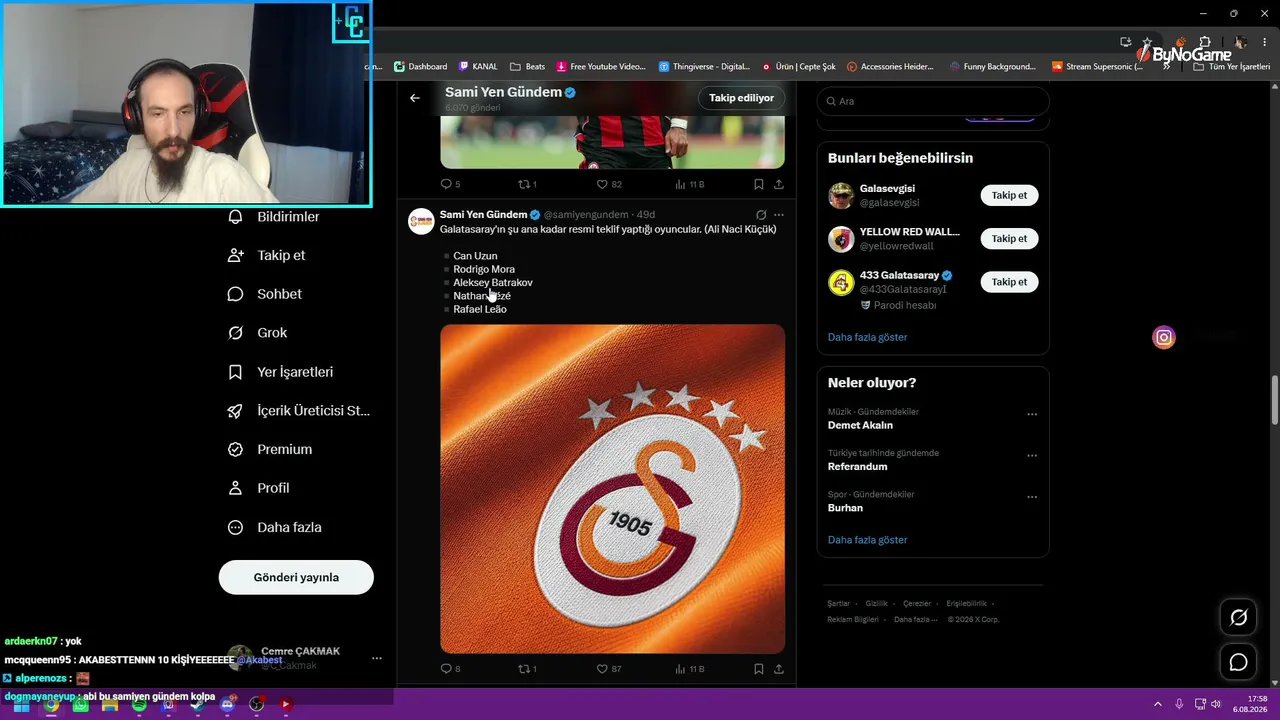The width and height of the screenshot is (1280, 720).
Task: Click the Gönderi yayınla button
Action: (296, 577)
